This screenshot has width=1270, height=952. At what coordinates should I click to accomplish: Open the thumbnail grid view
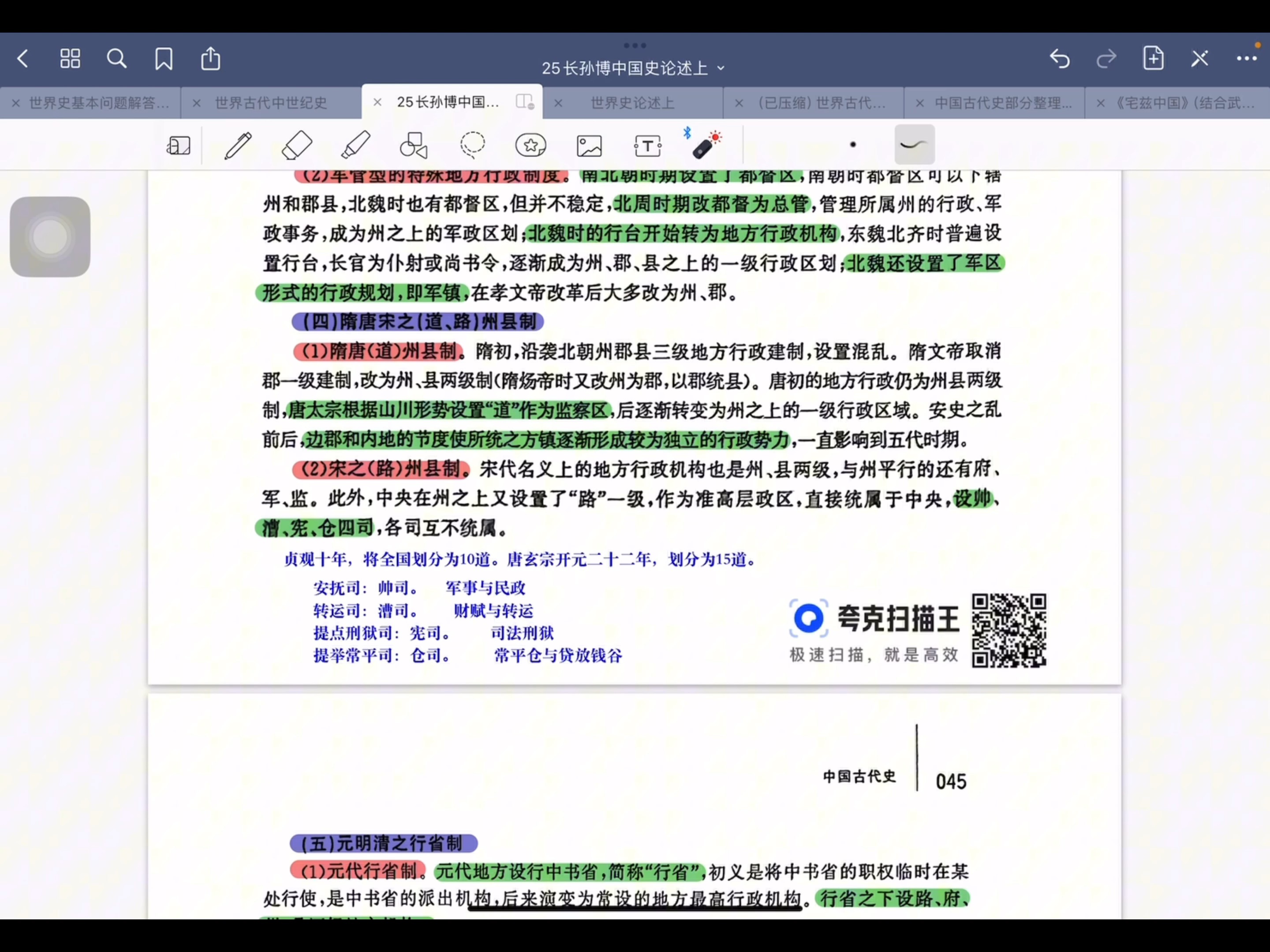pos(70,59)
